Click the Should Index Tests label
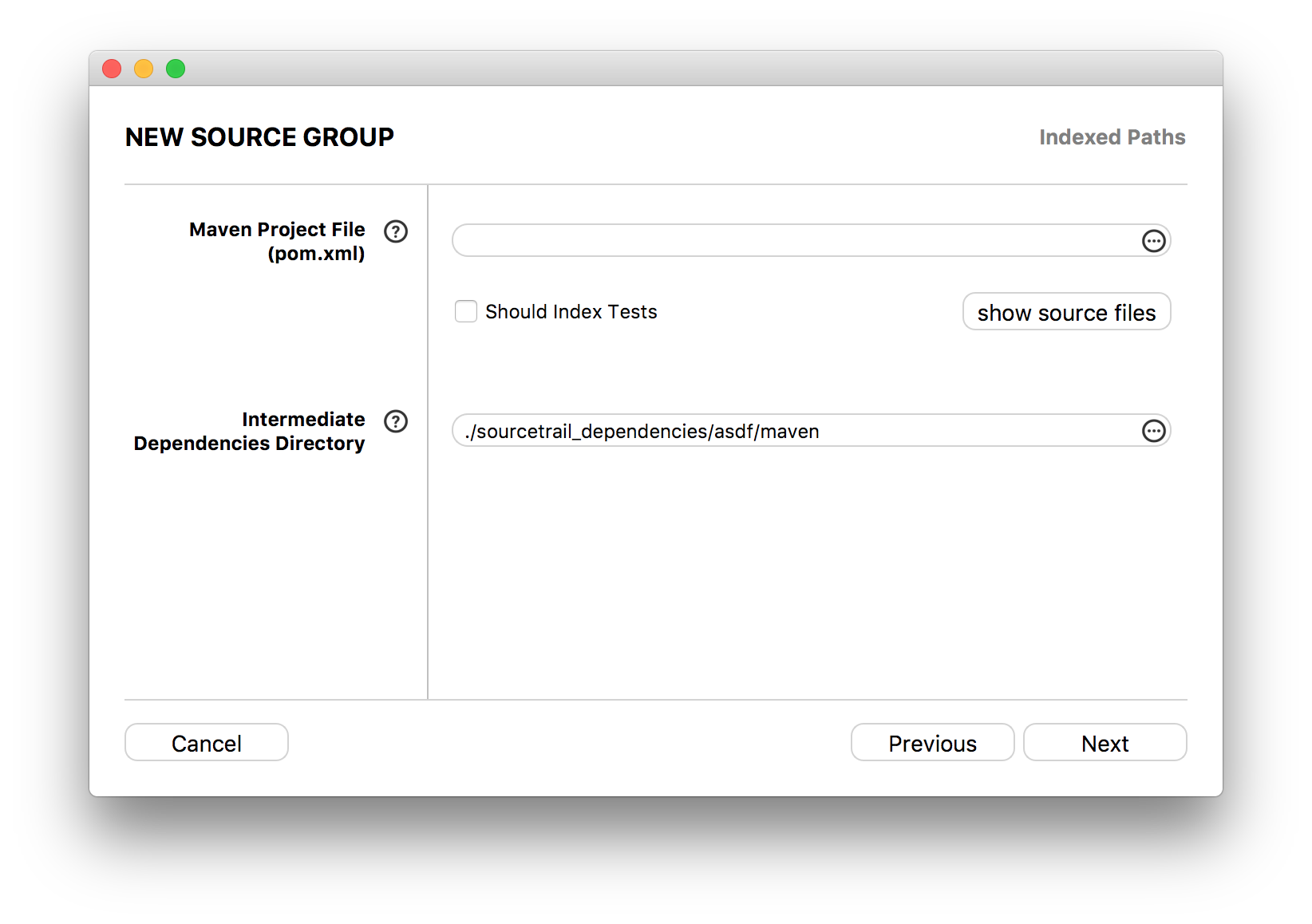1312x924 pixels. click(571, 312)
